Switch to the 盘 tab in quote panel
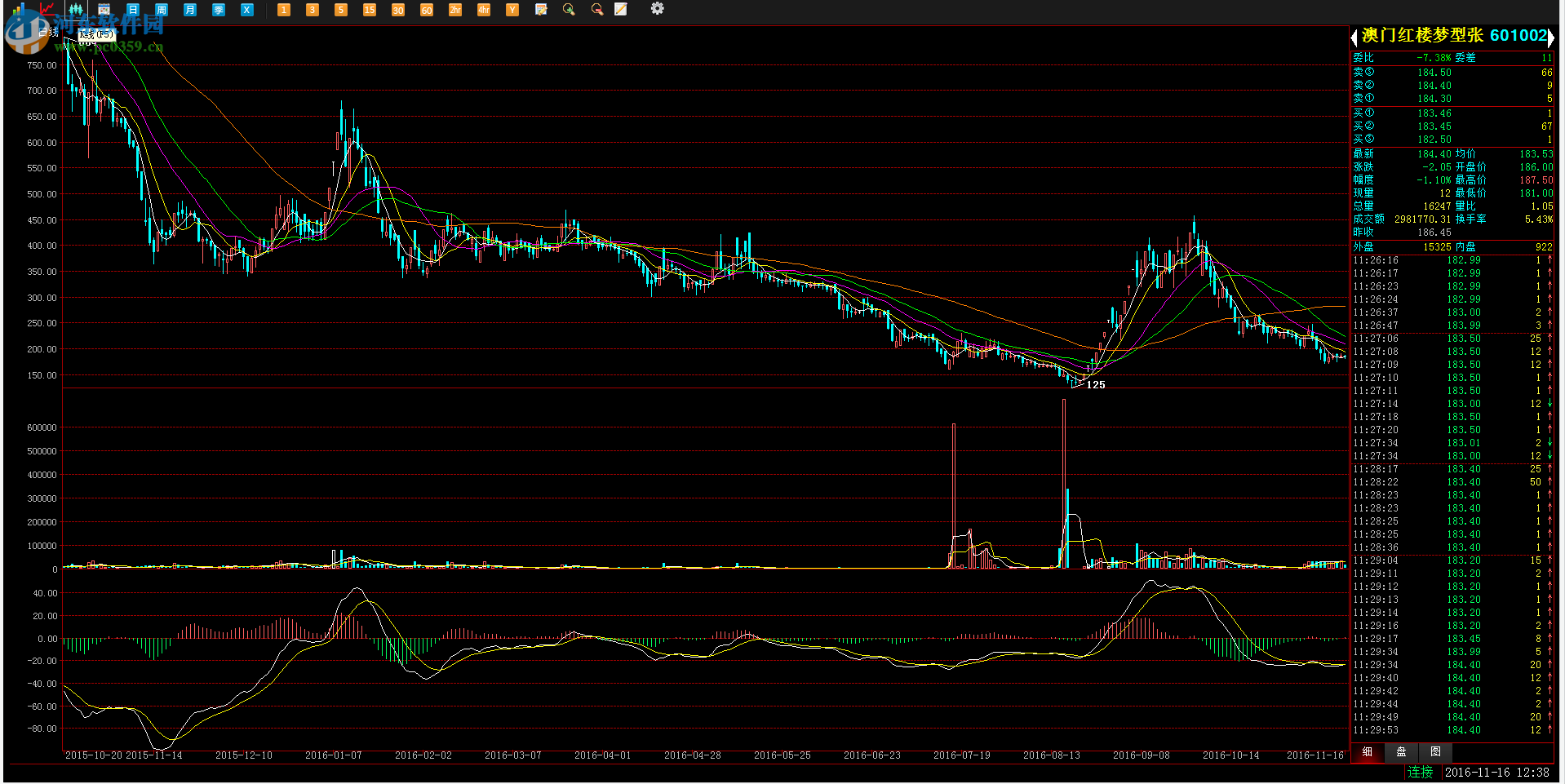 point(1401,751)
